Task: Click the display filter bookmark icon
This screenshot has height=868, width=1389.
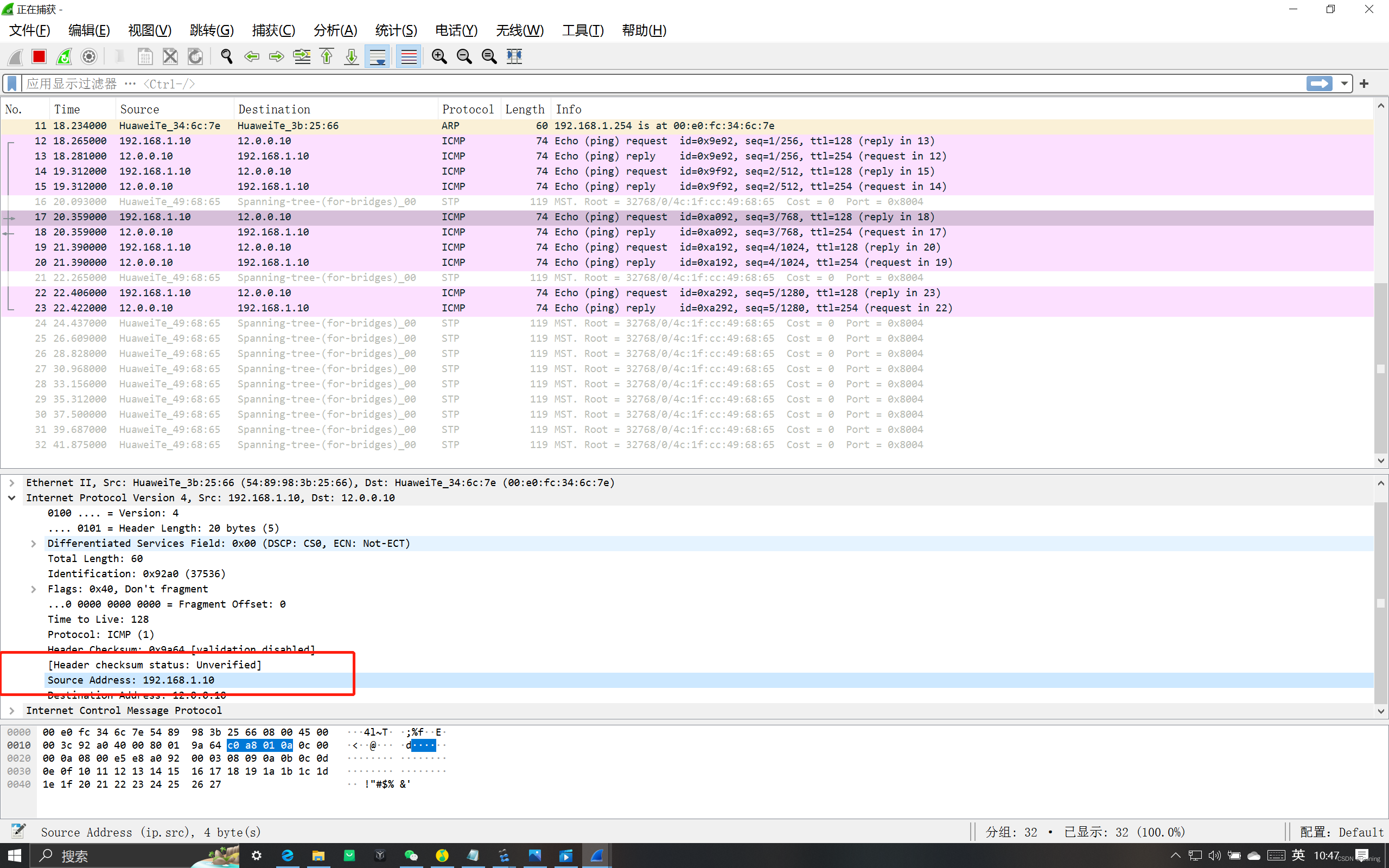Action: 11,84
